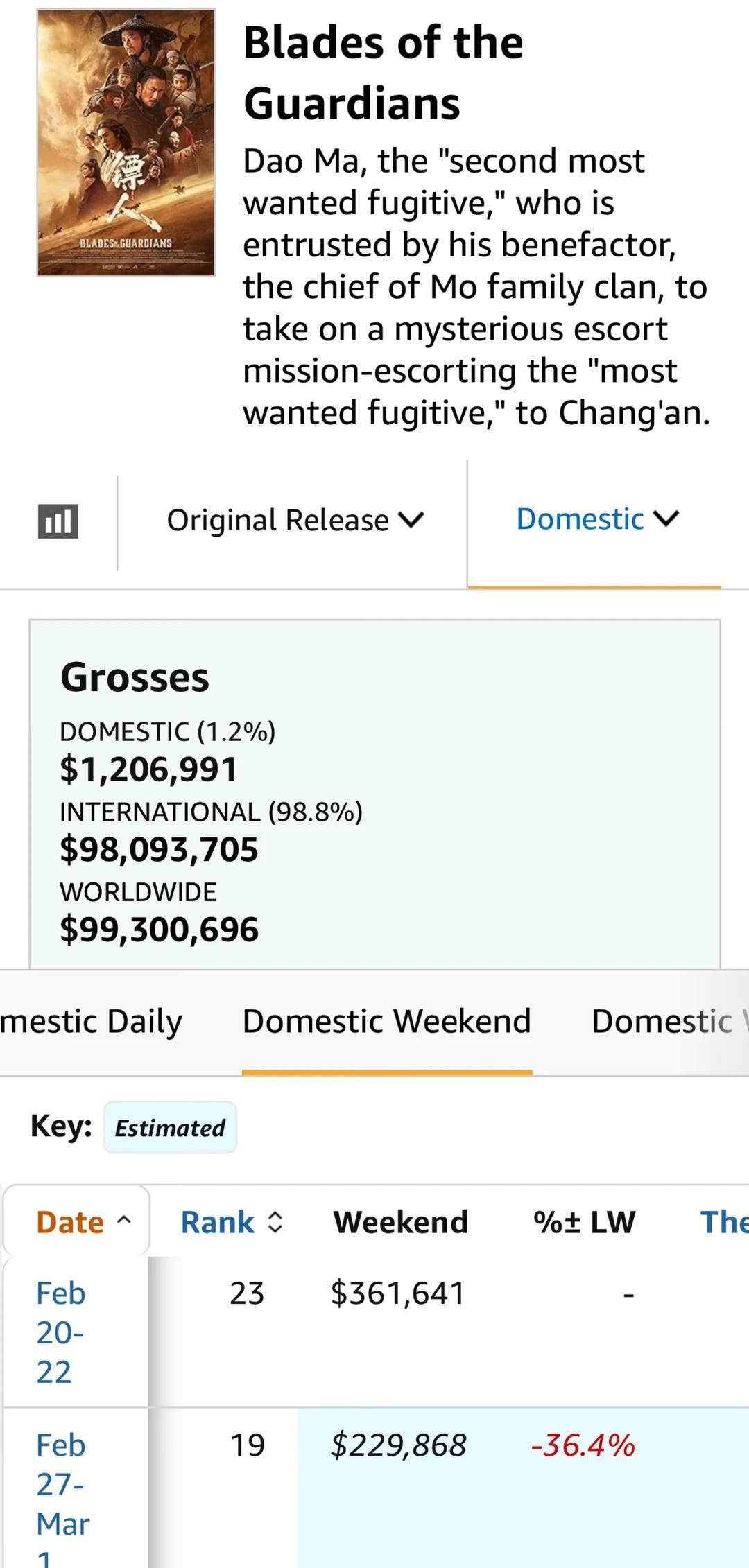
Task: Click the worldwide gross $99,300,696 figure
Action: [x=159, y=929]
